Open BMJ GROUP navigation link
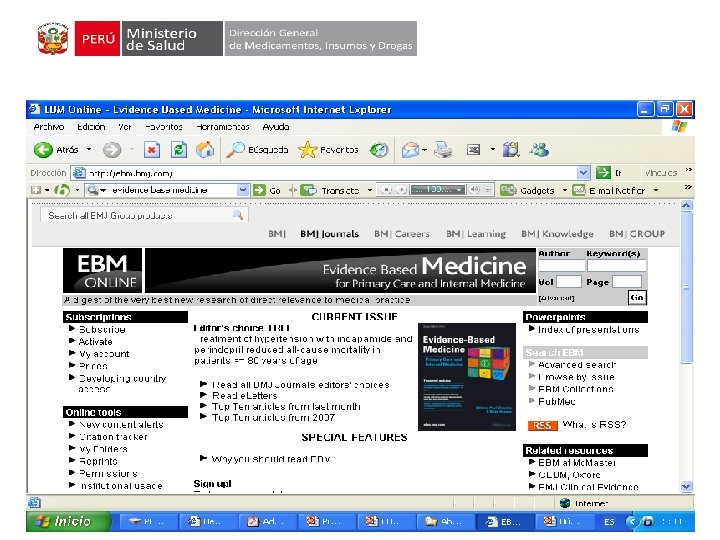 637,234
